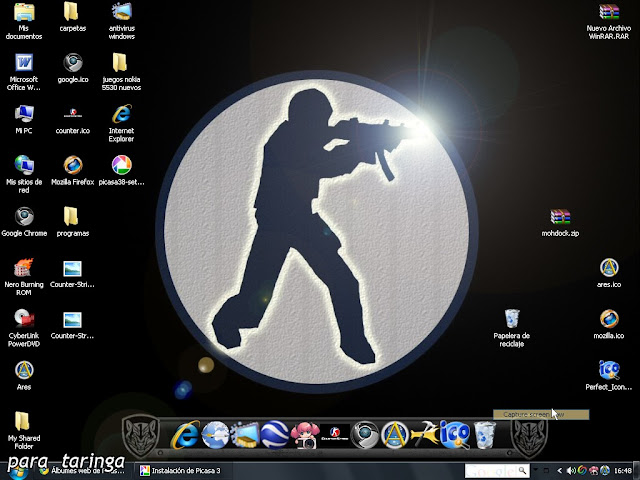The height and width of the screenshot is (480, 640).
Task: Launch Microsoft Office Word shortcut
Action: click(x=24, y=72)
